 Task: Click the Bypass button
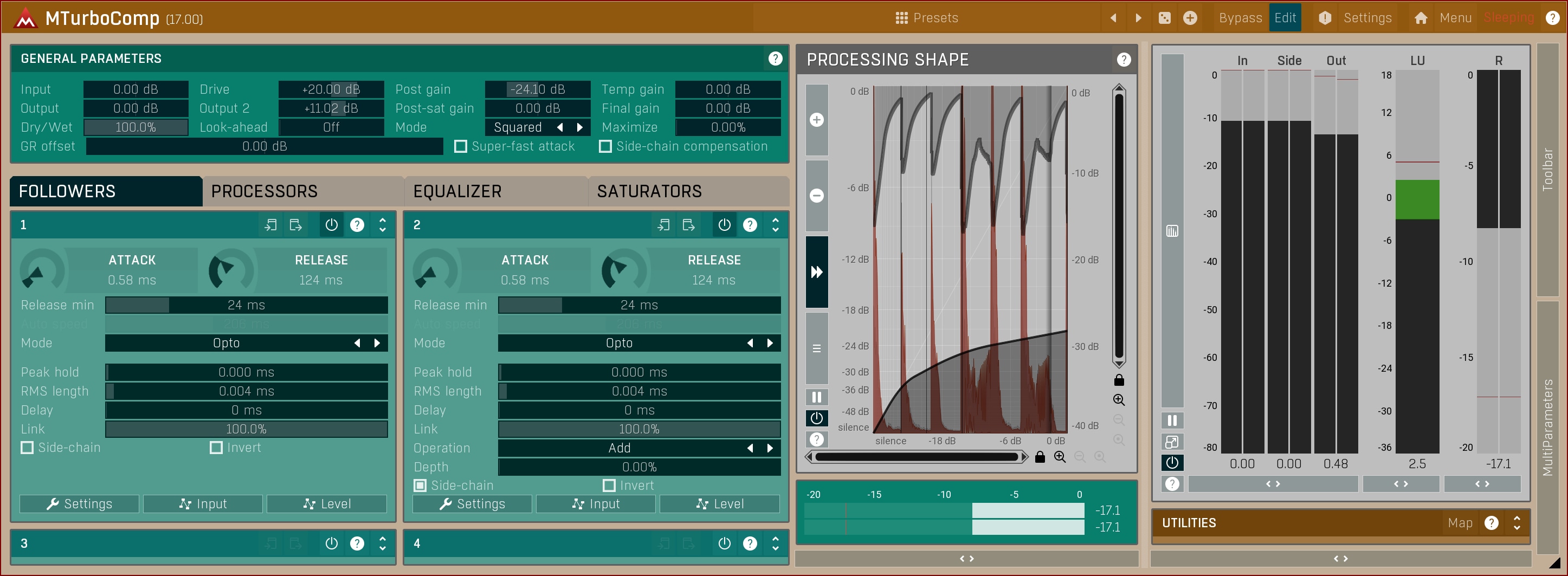(x=1240, y=18)
